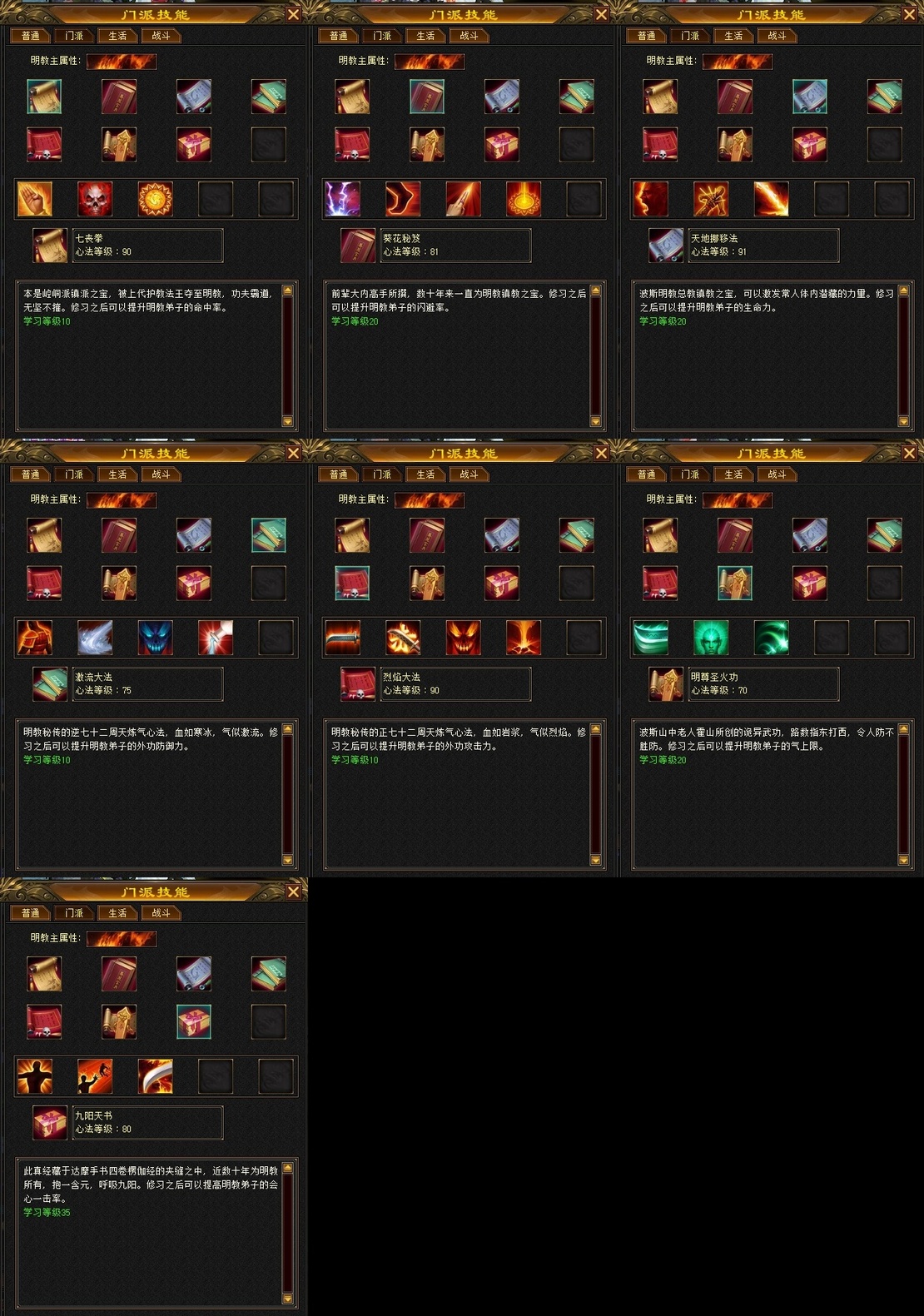924x1316 pixels.
Task: Click the green glowing face skill in 明尊圣火功 panel
Action: (711, 638)
